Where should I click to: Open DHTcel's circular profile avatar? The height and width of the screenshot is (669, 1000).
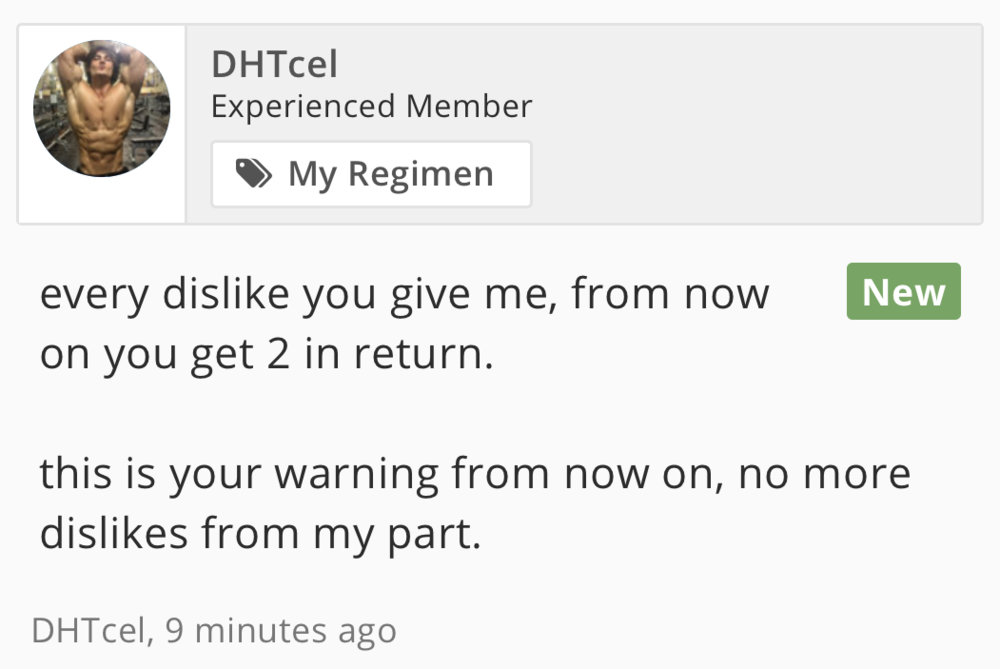tap(101, 109)
